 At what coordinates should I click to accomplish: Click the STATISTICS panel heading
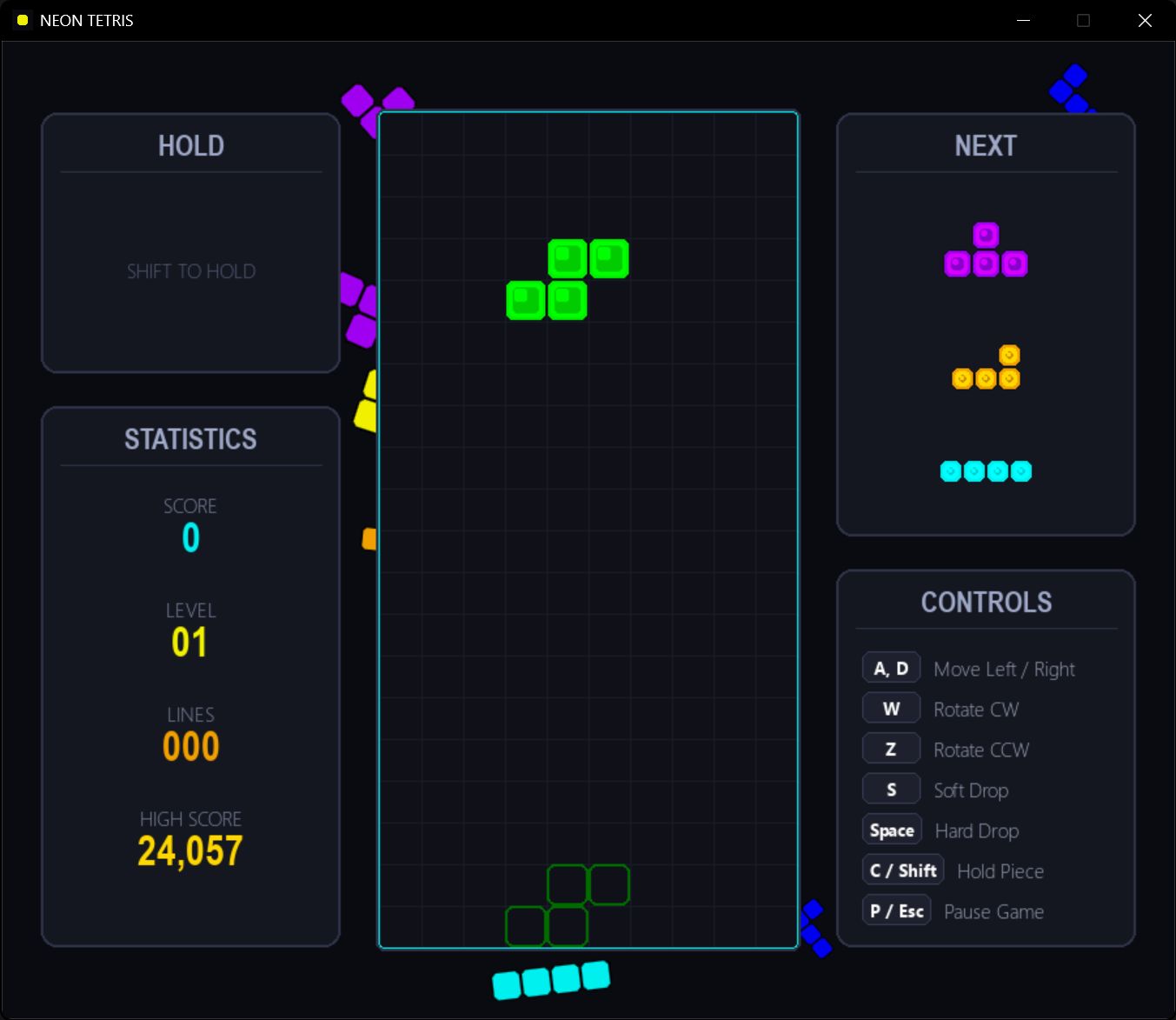point(190,439)
